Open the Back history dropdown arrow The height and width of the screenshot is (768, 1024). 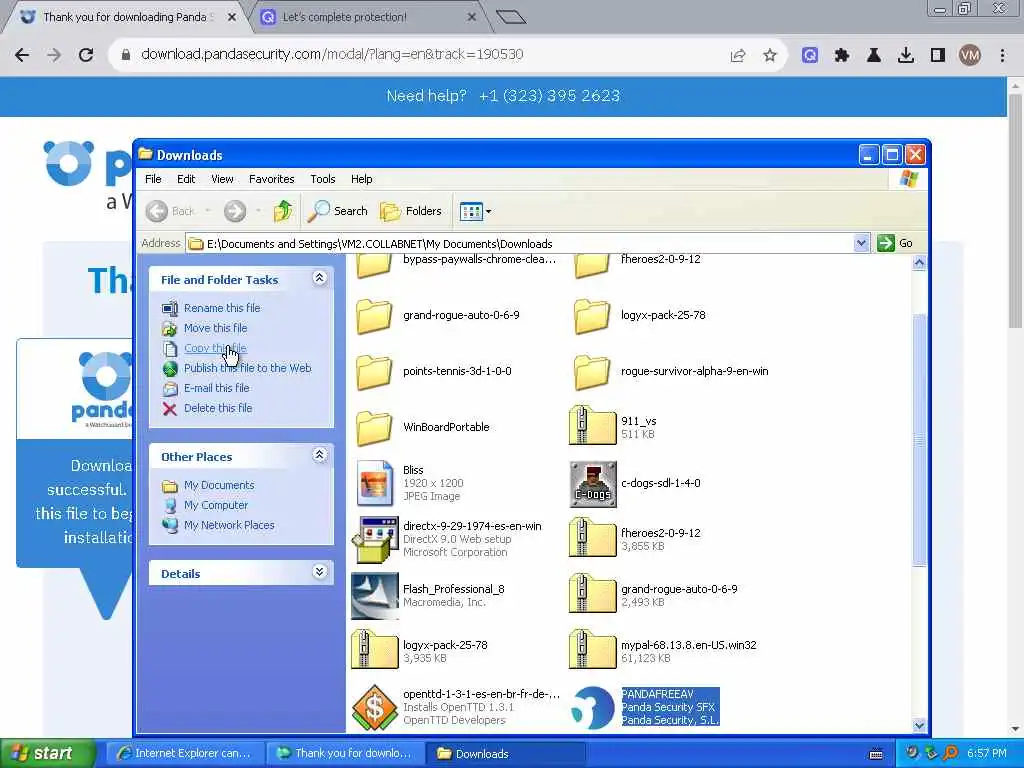pos(208,211)
